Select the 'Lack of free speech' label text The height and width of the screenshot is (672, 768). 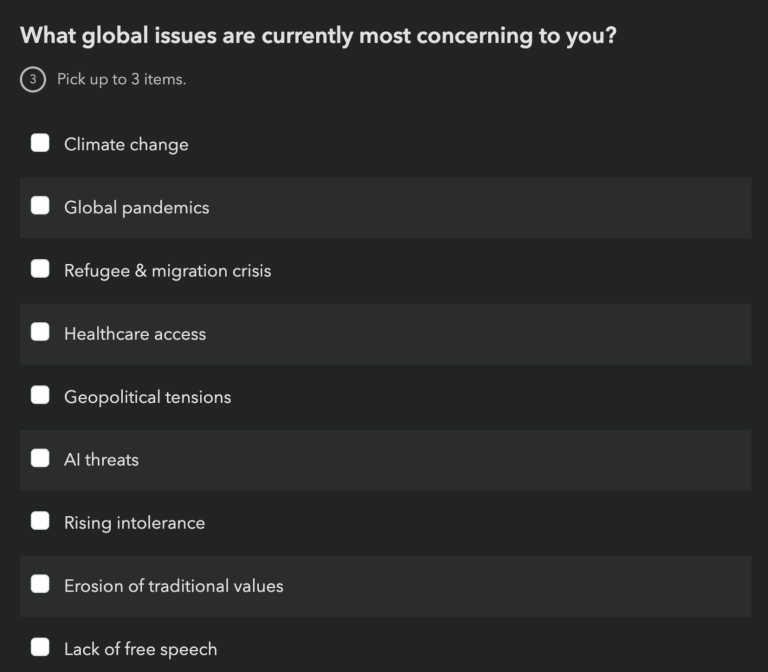click(x=140, y=648)
